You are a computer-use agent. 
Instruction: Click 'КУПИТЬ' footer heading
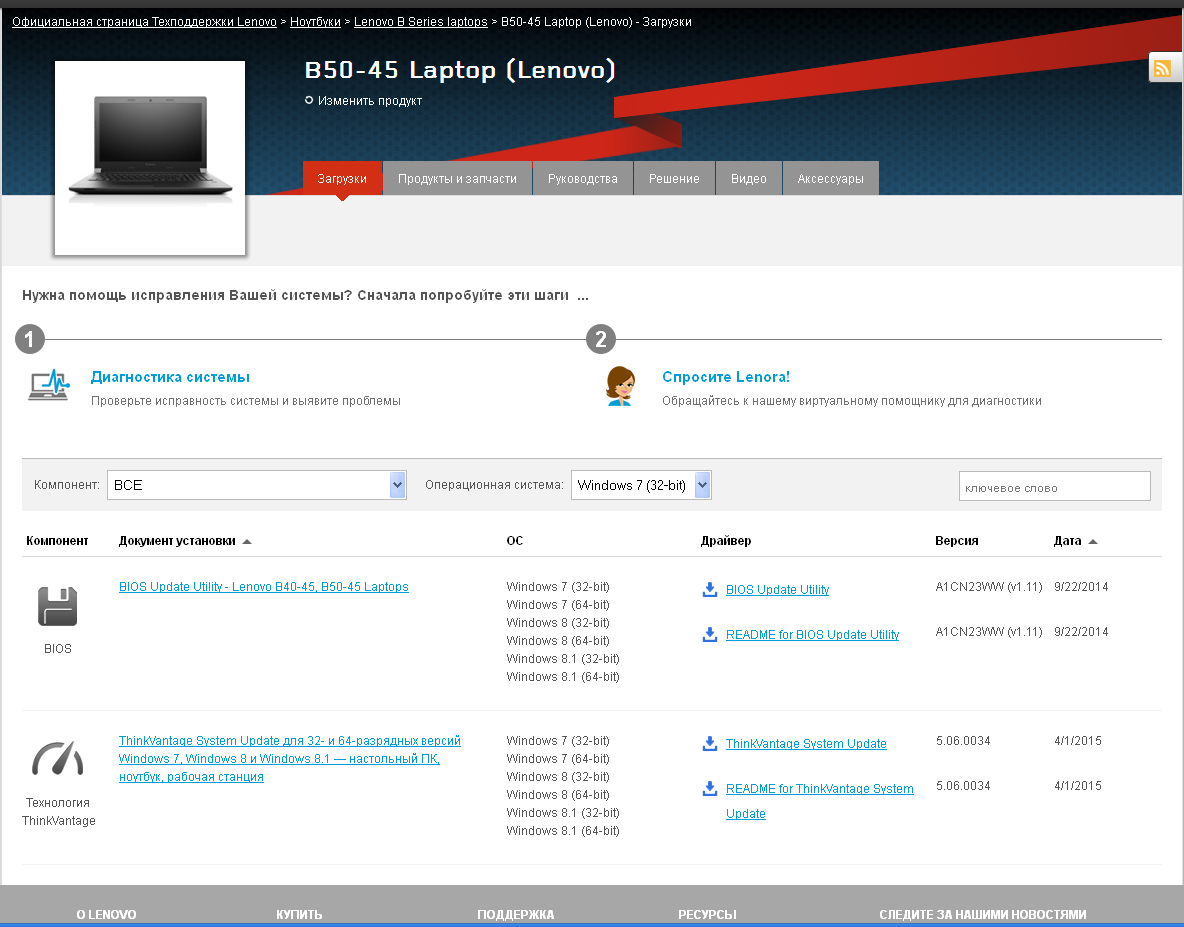(x=299, y=914)
